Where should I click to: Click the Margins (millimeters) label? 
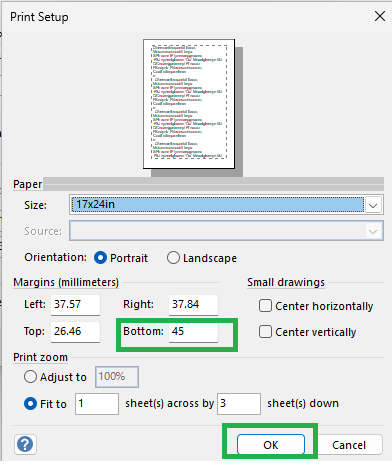click(66, 282)
